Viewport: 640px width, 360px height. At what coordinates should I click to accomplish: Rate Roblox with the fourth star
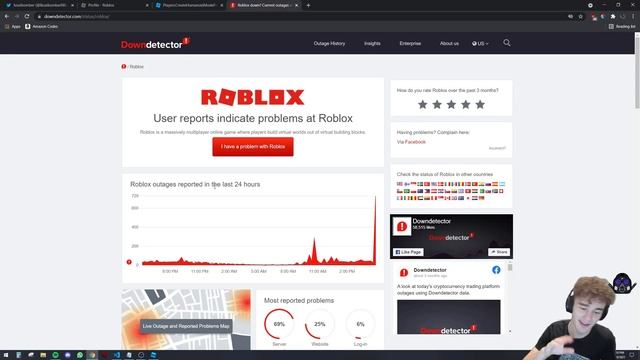pos(466,104)
